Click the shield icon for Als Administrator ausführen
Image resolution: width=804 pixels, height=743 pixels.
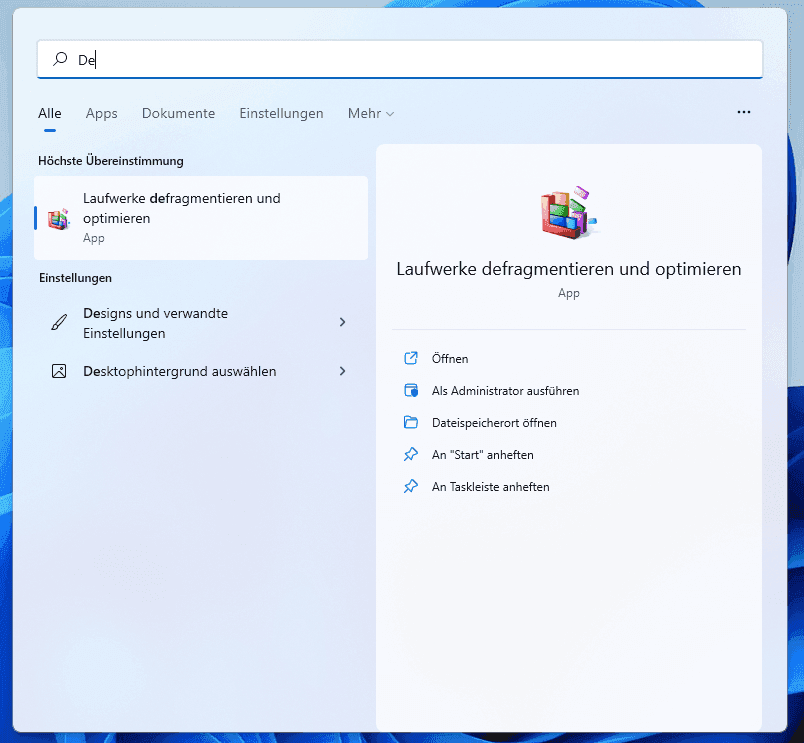coord(411,390)
